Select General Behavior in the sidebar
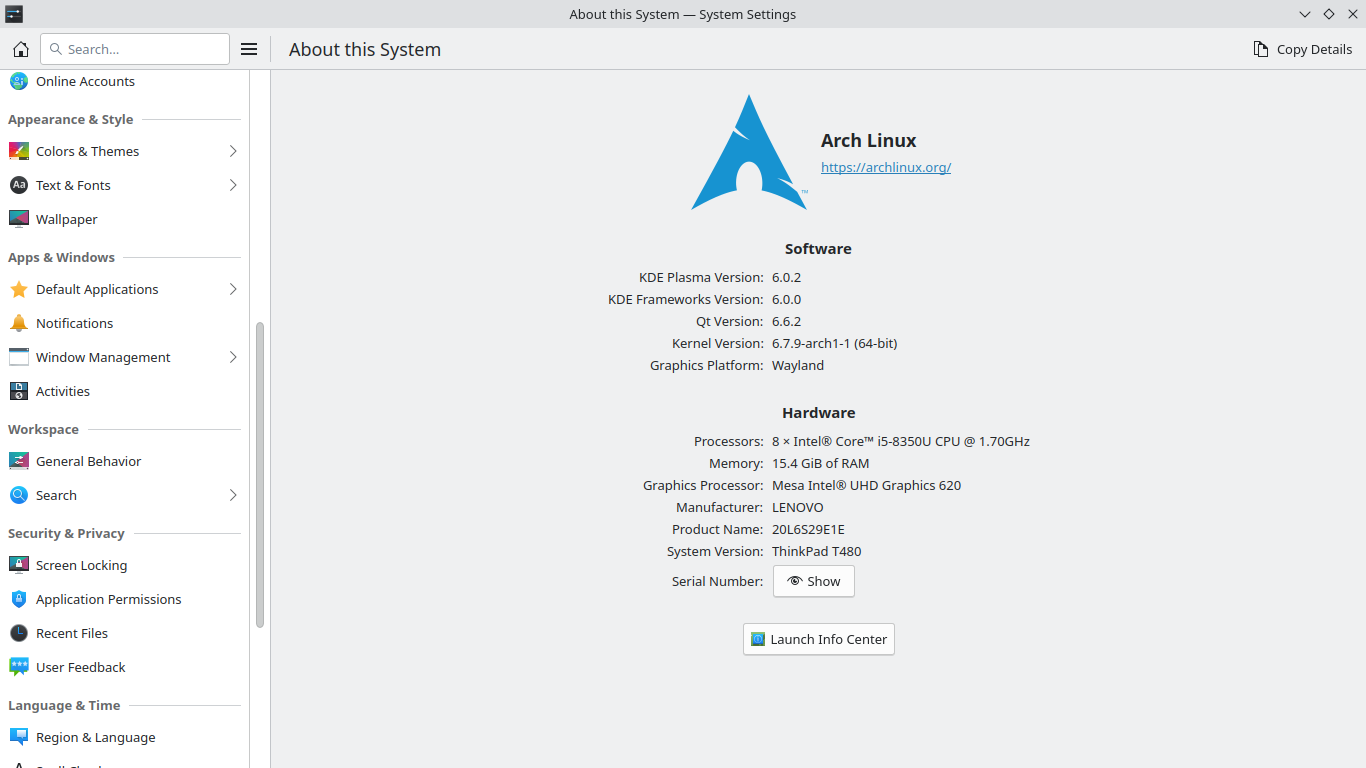This screenshot has height=768, width=1366. [88, 461]
